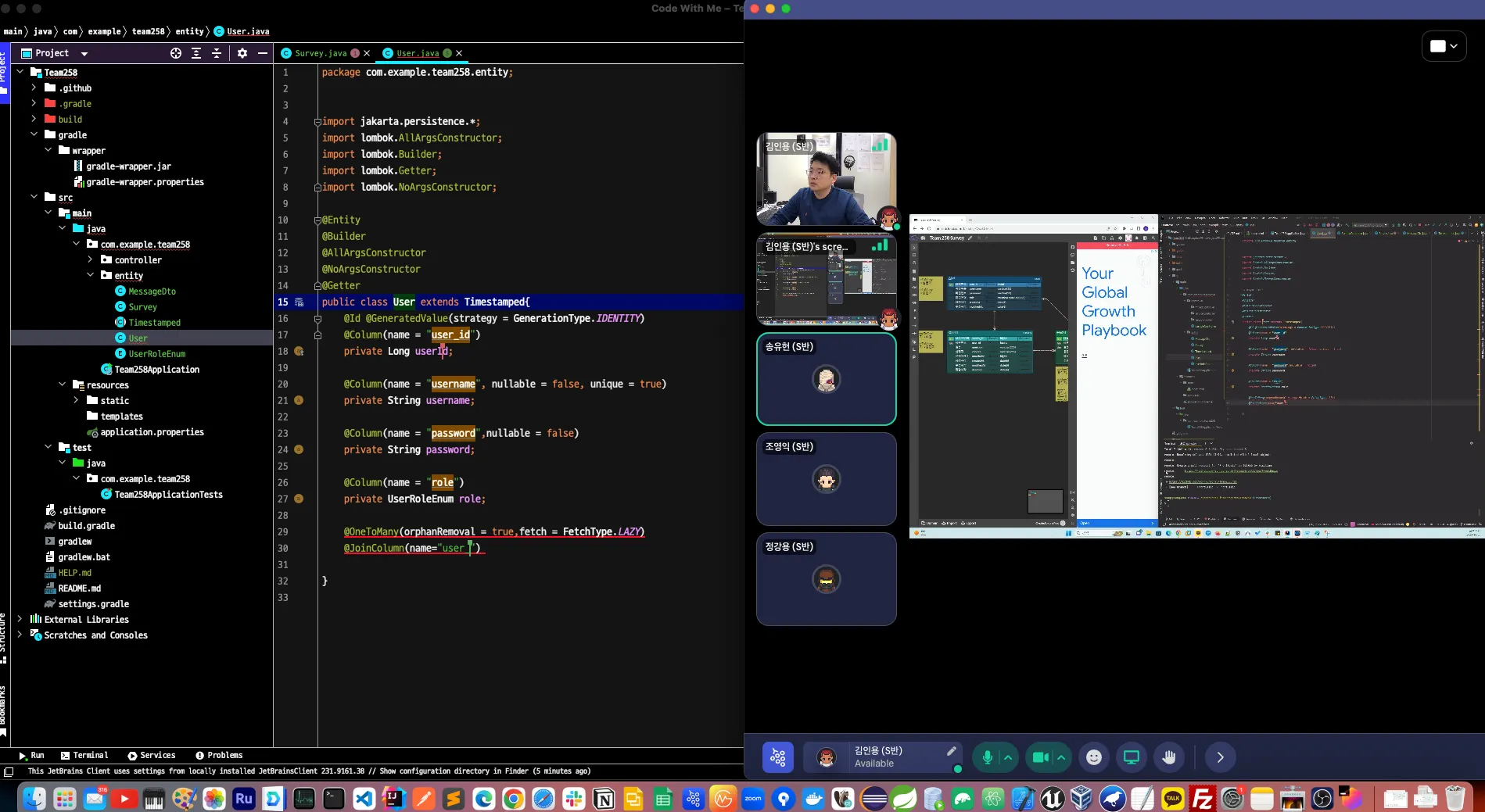The image size is (1485, 812).
Task: Open the video layout dropdown at top right
Action: [x=1444, y=46]
